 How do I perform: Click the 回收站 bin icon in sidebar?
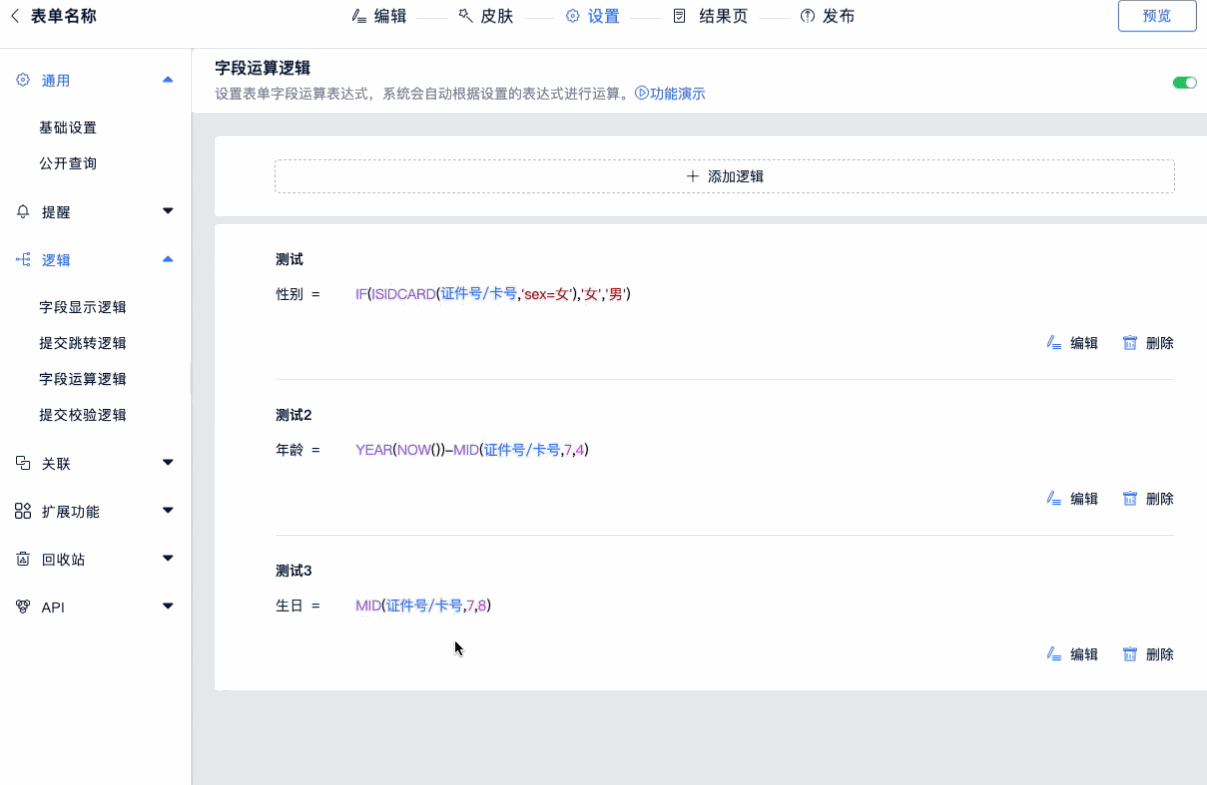coord(23,559)
